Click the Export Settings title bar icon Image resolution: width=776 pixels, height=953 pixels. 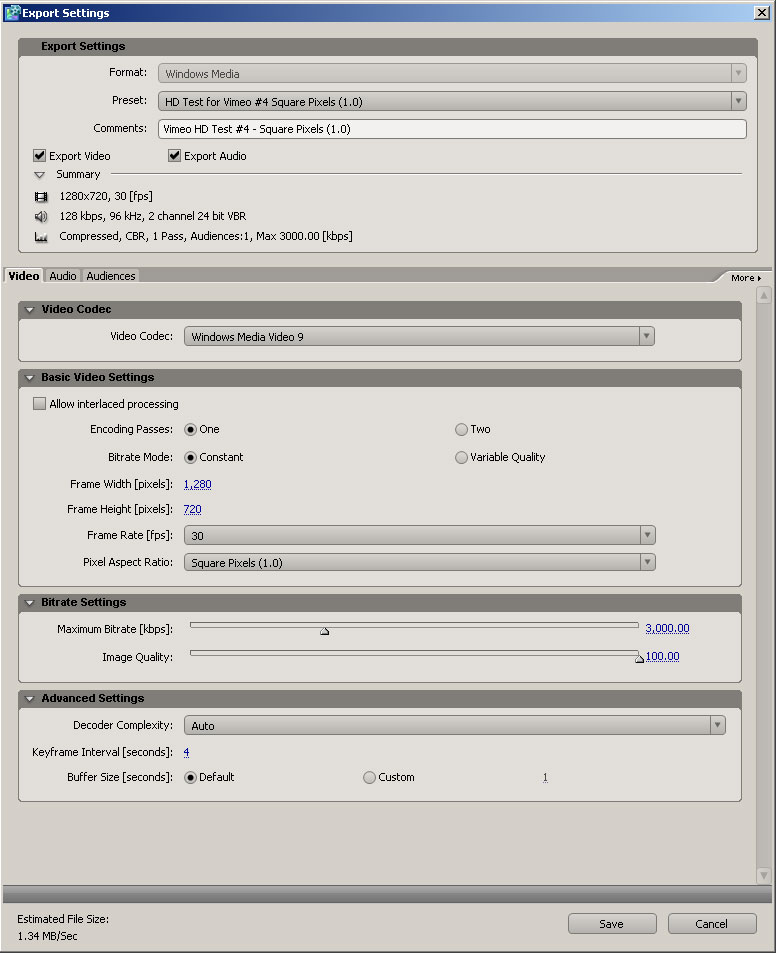click(12, 13)
